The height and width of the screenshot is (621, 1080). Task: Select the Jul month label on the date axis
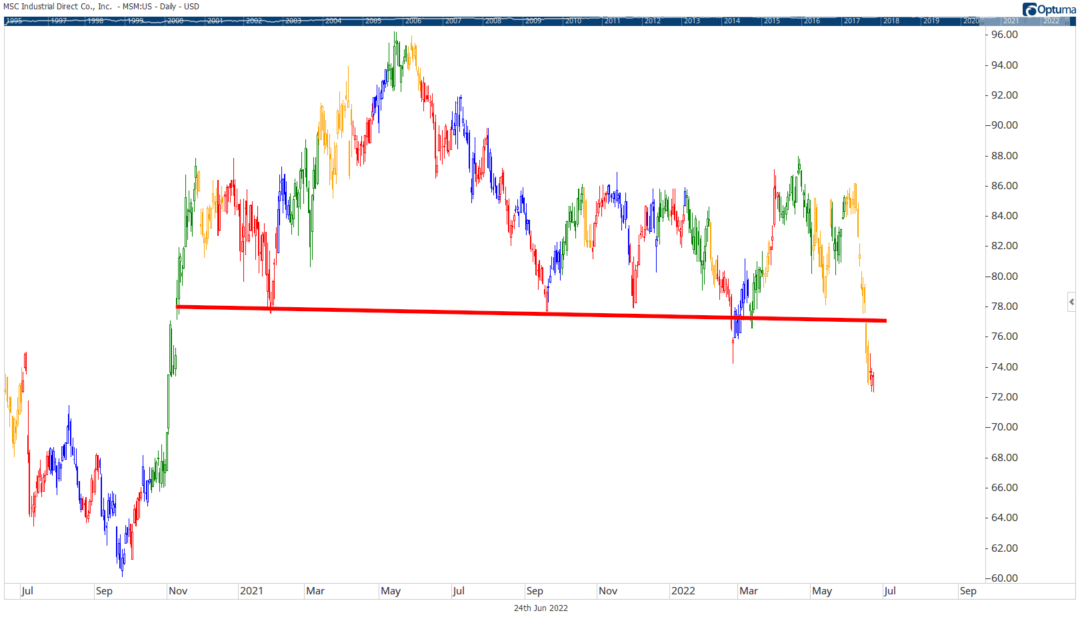pyautogui.click(x=26, y=591)
